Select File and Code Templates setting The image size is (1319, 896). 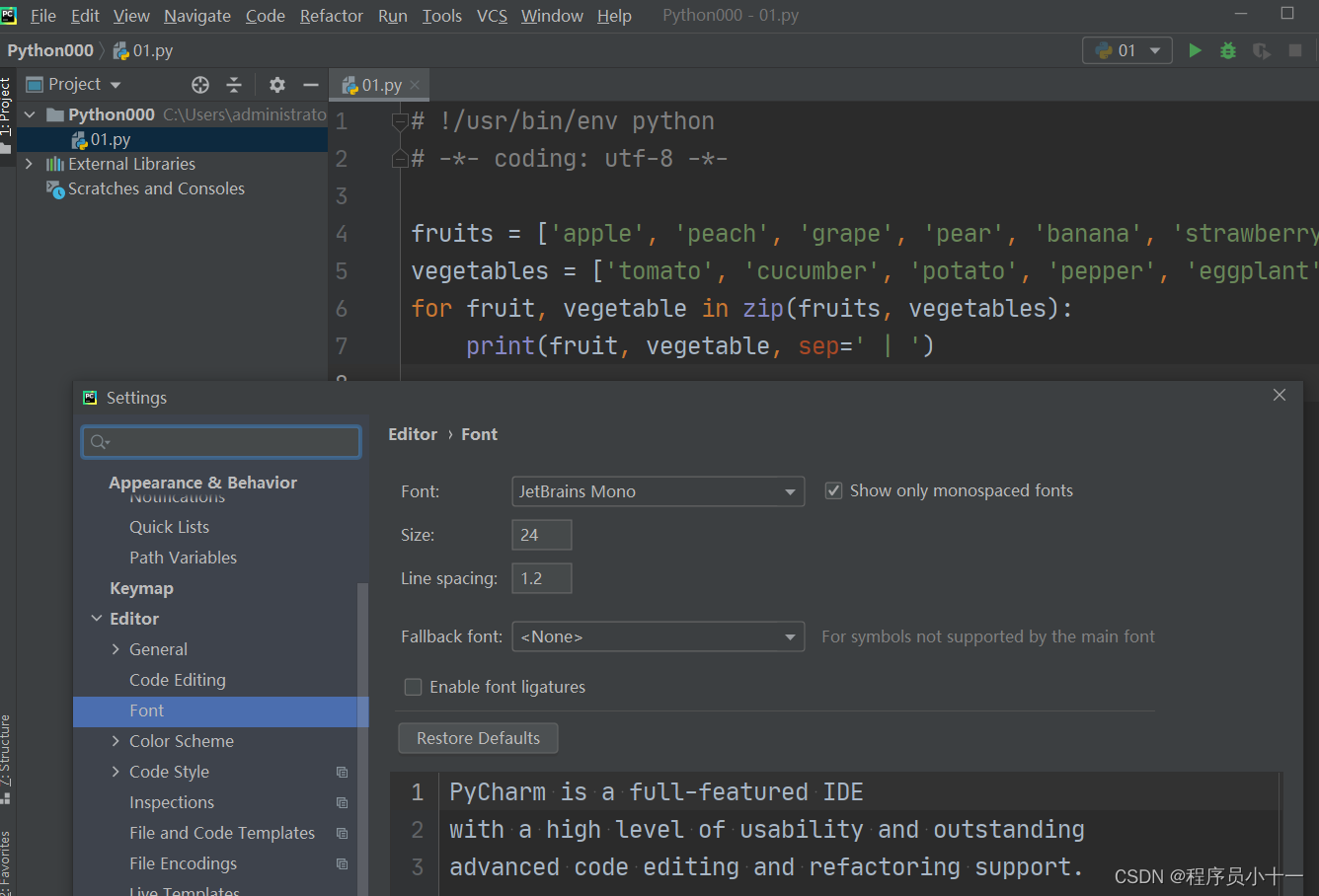pos(222,833)
